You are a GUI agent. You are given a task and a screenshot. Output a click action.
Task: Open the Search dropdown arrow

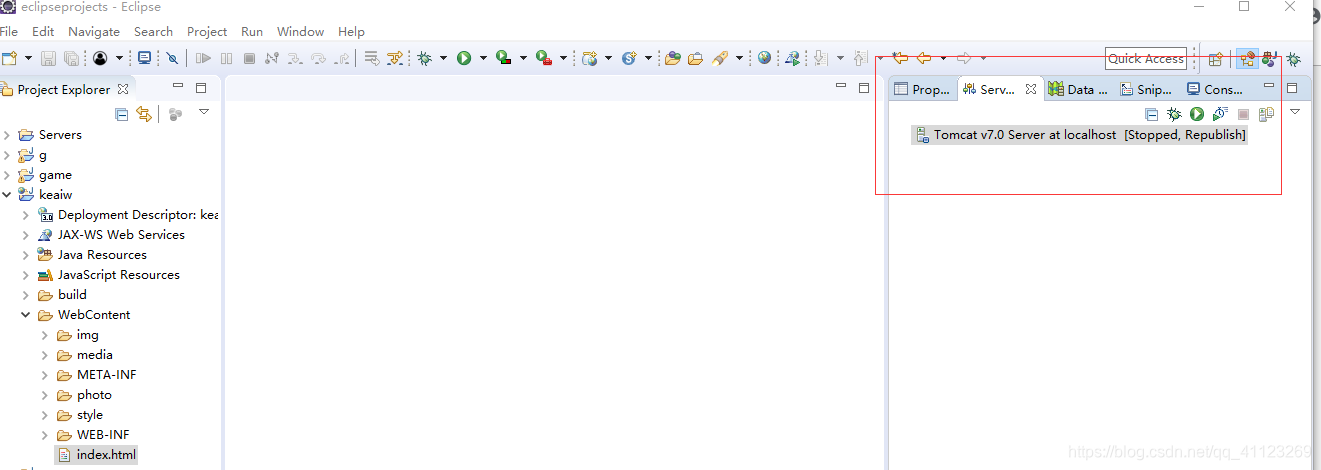tap(739, 58)
